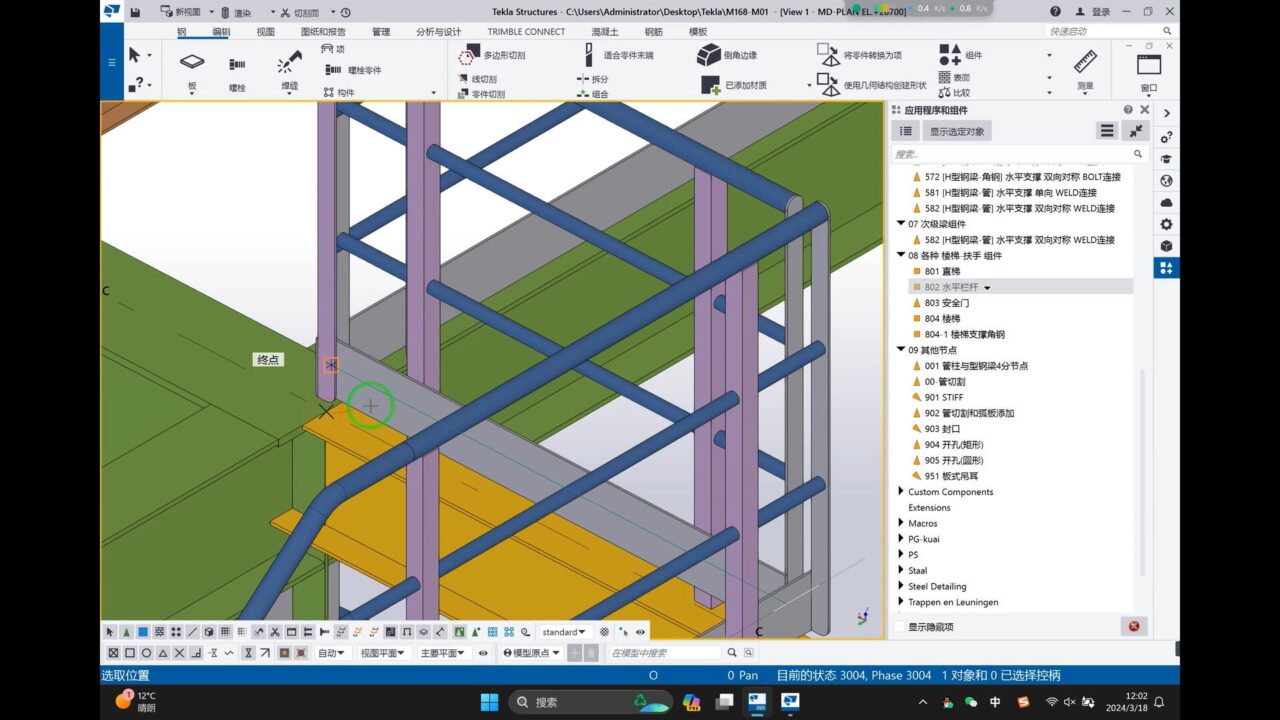Screen dimensions: 1280x720
Task: Click the 倒角边缘 chamfer edge tool
Action: (727, 55)
